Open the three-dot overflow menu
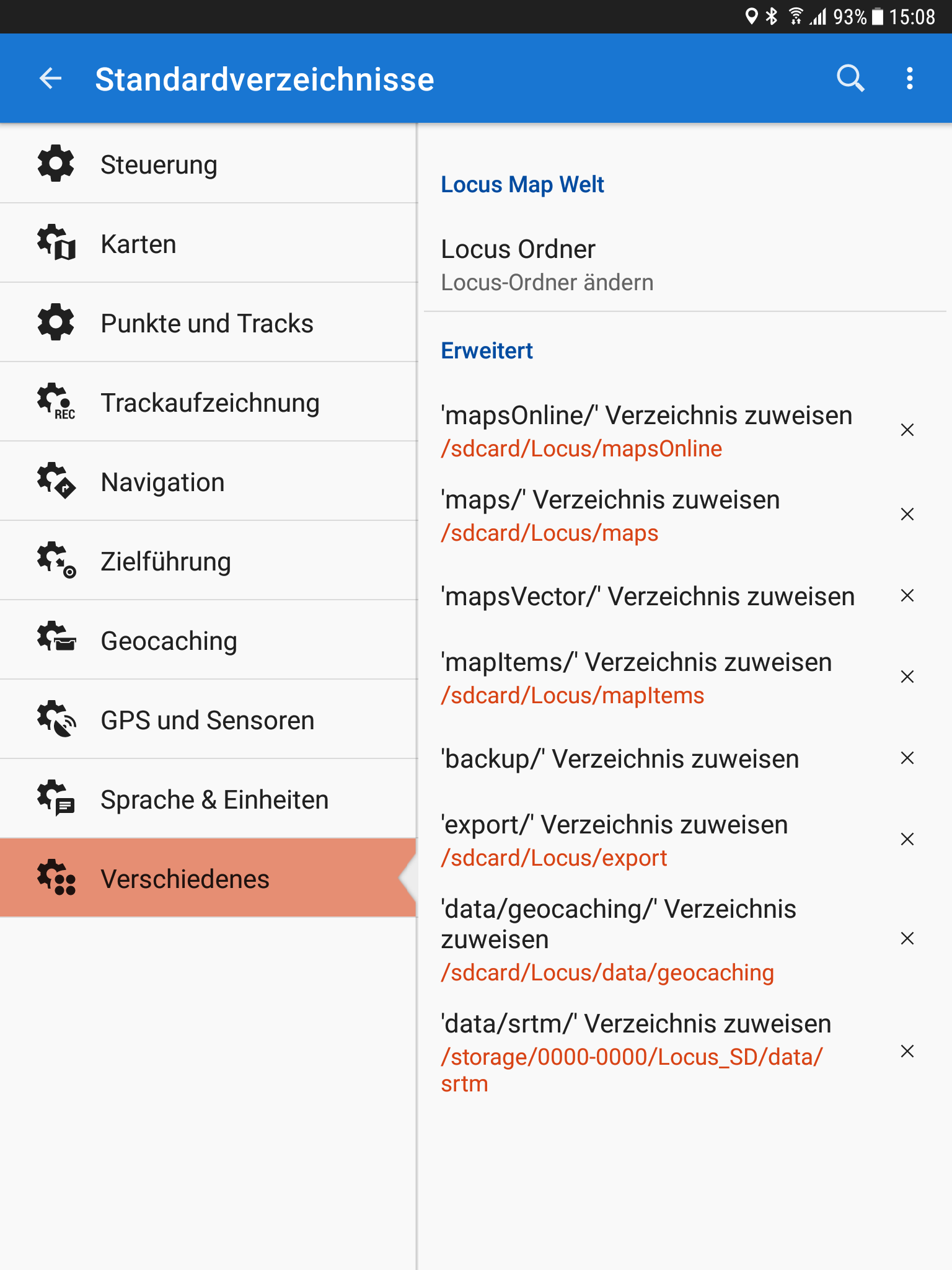The height and width of the screenshot is (1270, 952). (909, 79)
